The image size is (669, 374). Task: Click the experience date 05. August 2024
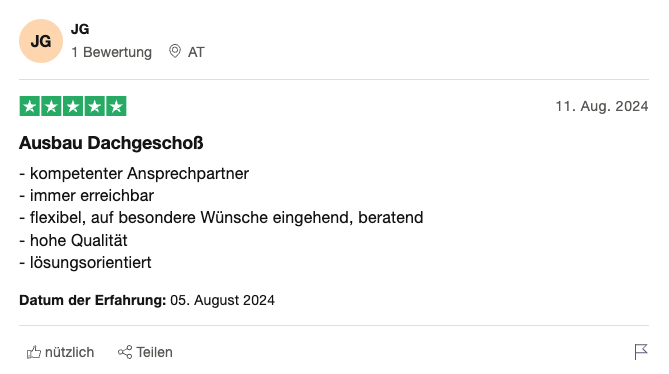[222, 300]
